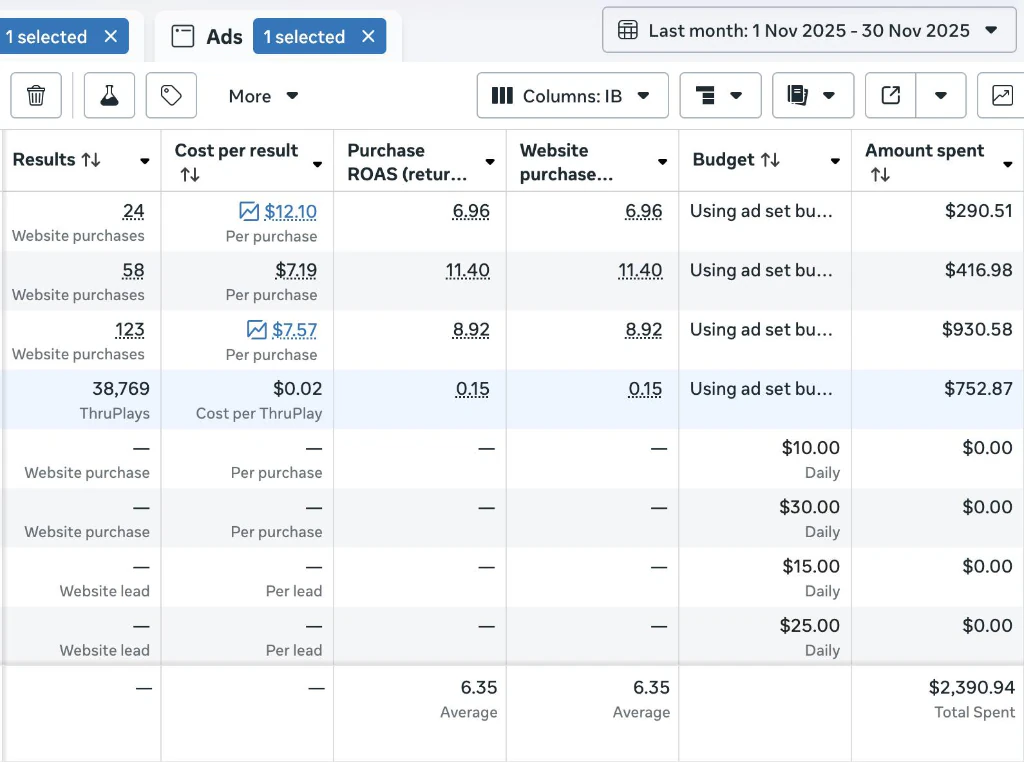The height and width of the screenshot is (762, 1024).
Task: Click the $10.00 Daily budget cell
Action: (x=765, y=459)
